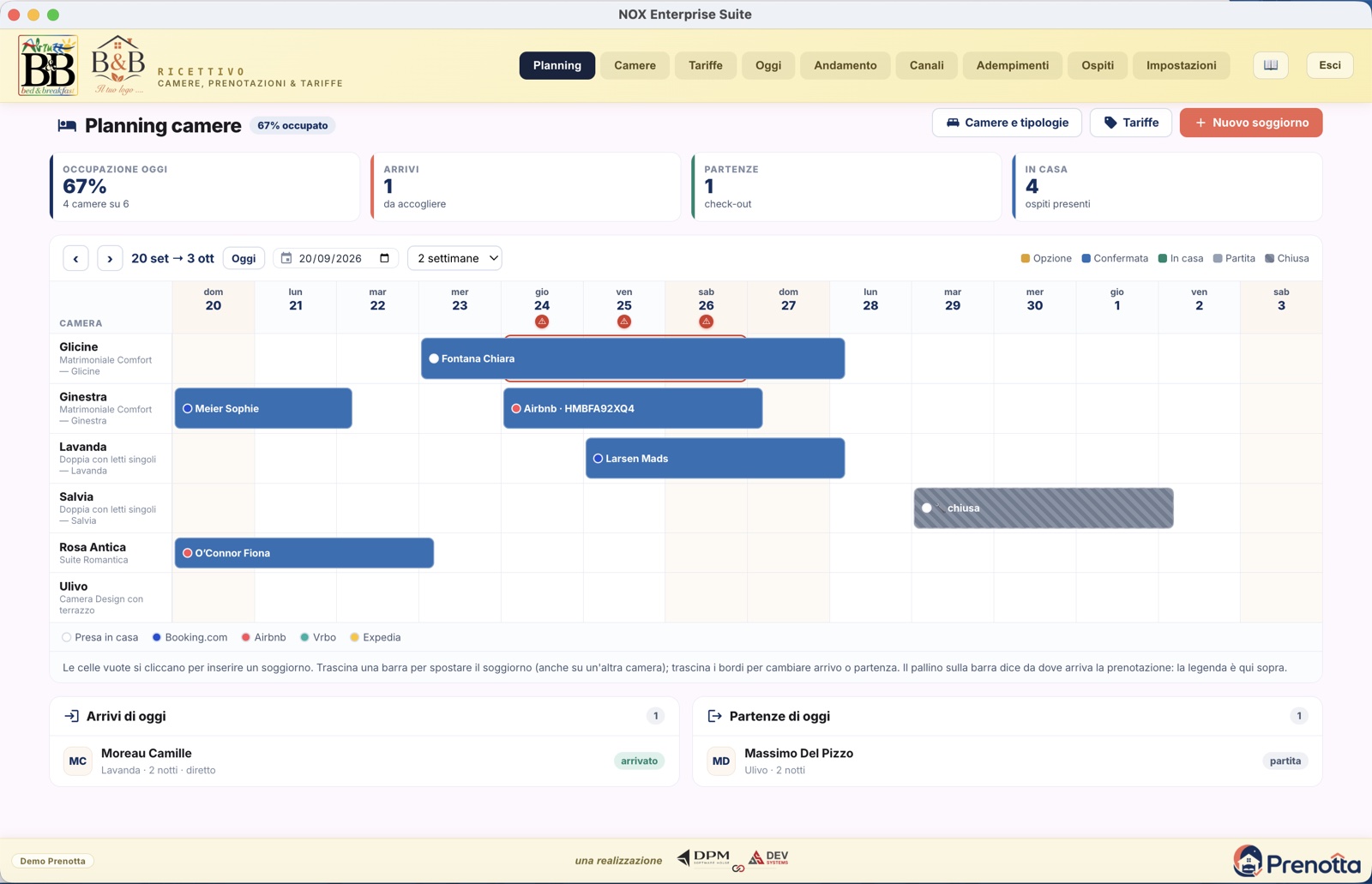The height and width of the screenshot is (884, 1372).
Task: Click the B&B bed & breakfast logo
Action: pos(48,65)
